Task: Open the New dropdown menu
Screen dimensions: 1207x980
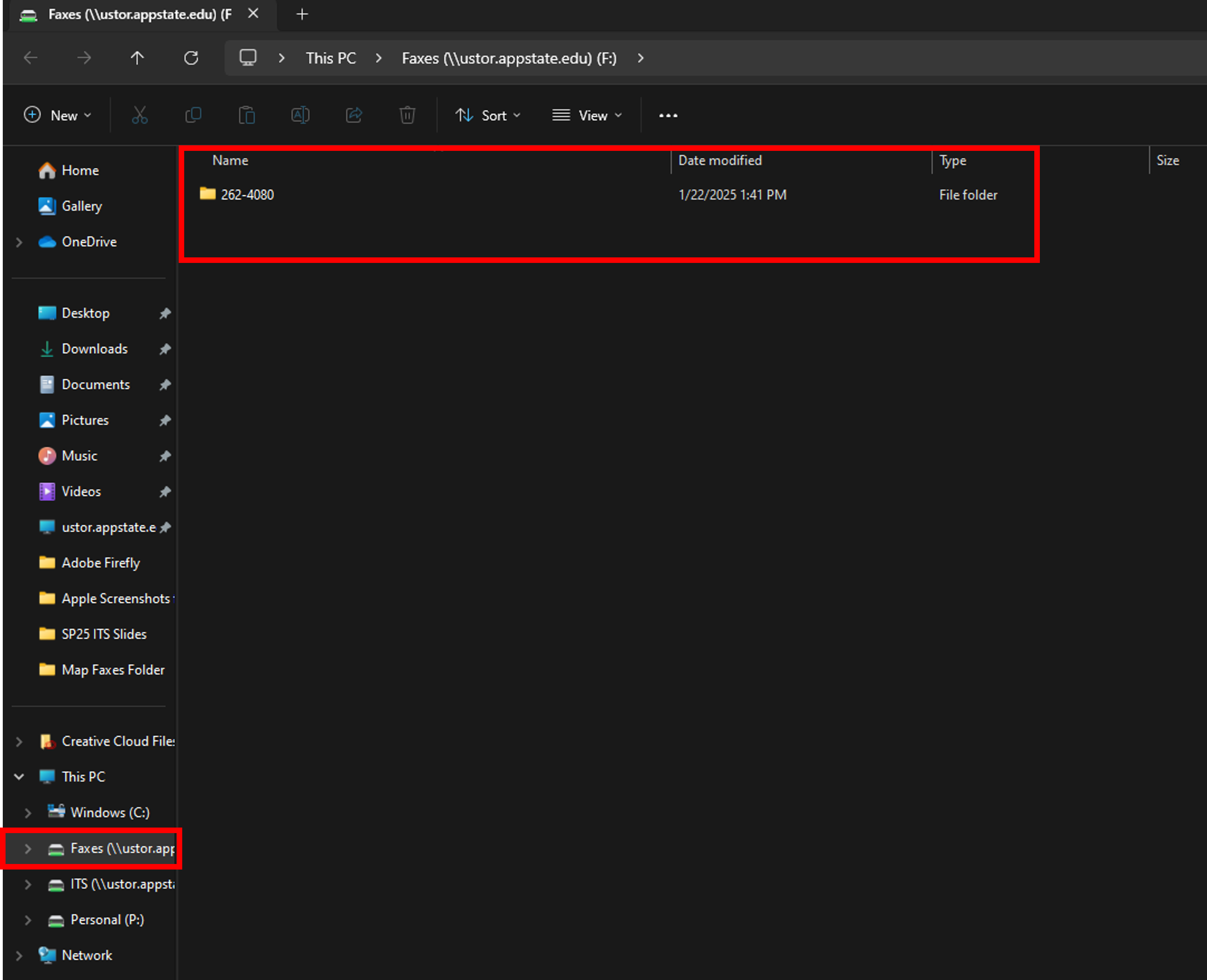Action: [x=57, y=115]
